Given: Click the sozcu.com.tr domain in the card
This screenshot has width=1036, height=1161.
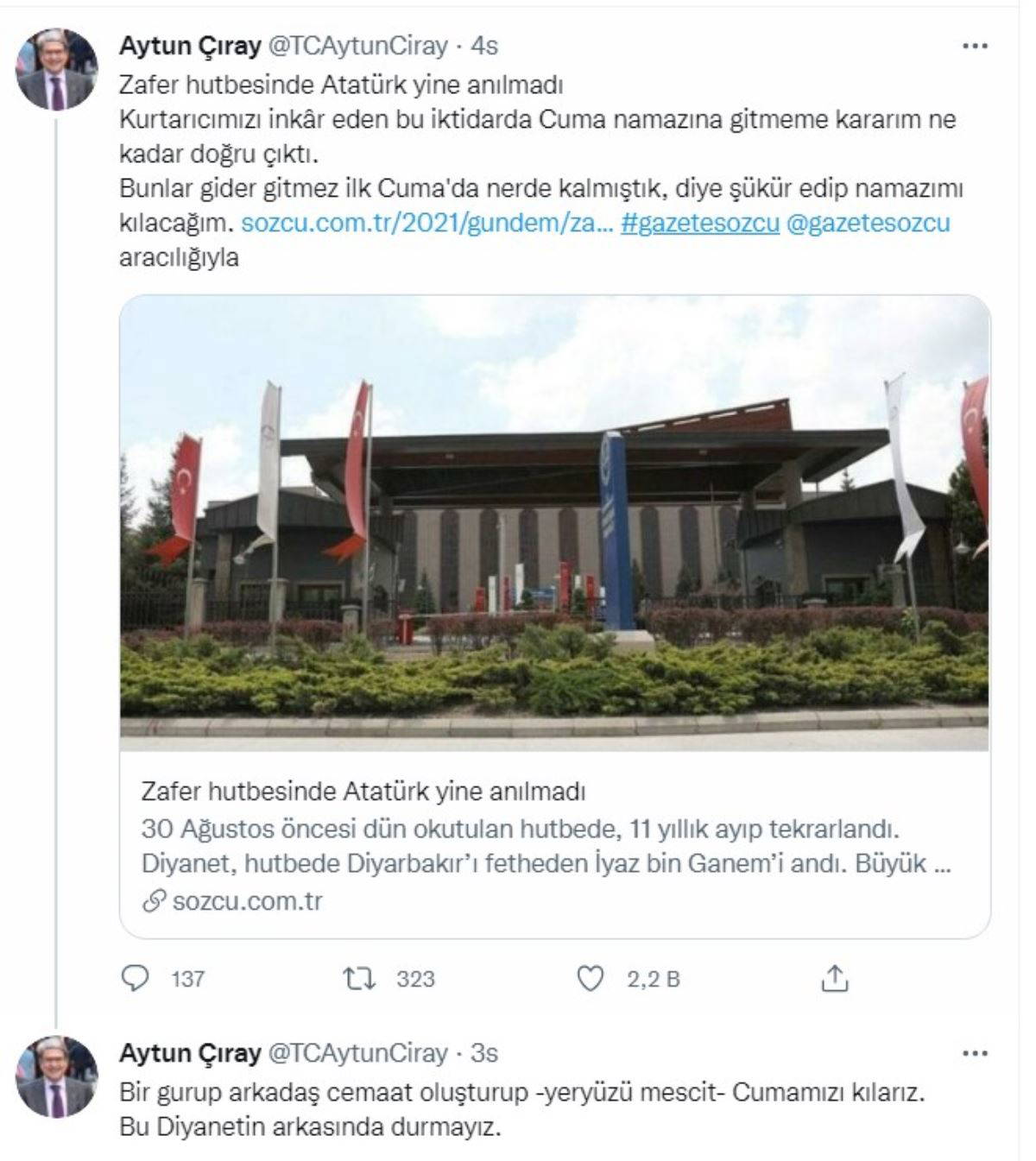Looking at the screenshot, I should (248, 901).
